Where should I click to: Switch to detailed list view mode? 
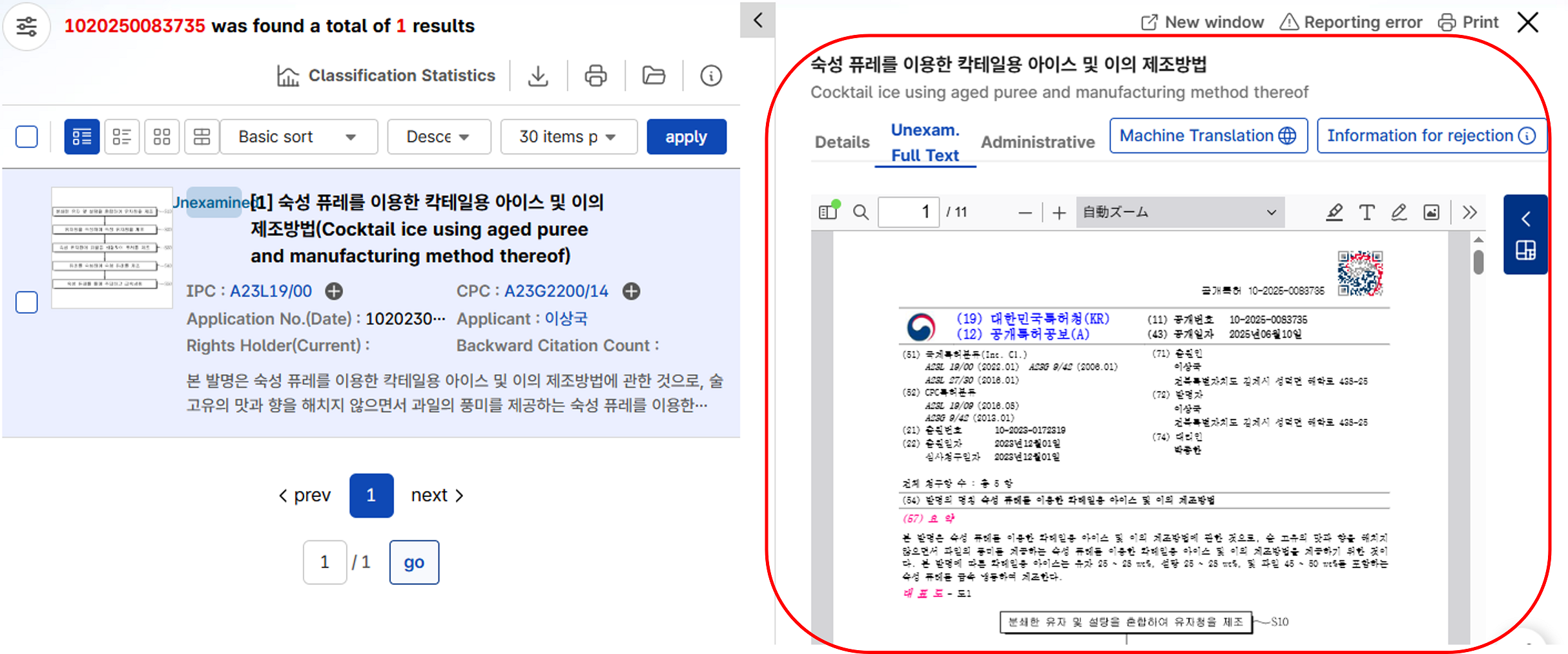click(82, 136)
